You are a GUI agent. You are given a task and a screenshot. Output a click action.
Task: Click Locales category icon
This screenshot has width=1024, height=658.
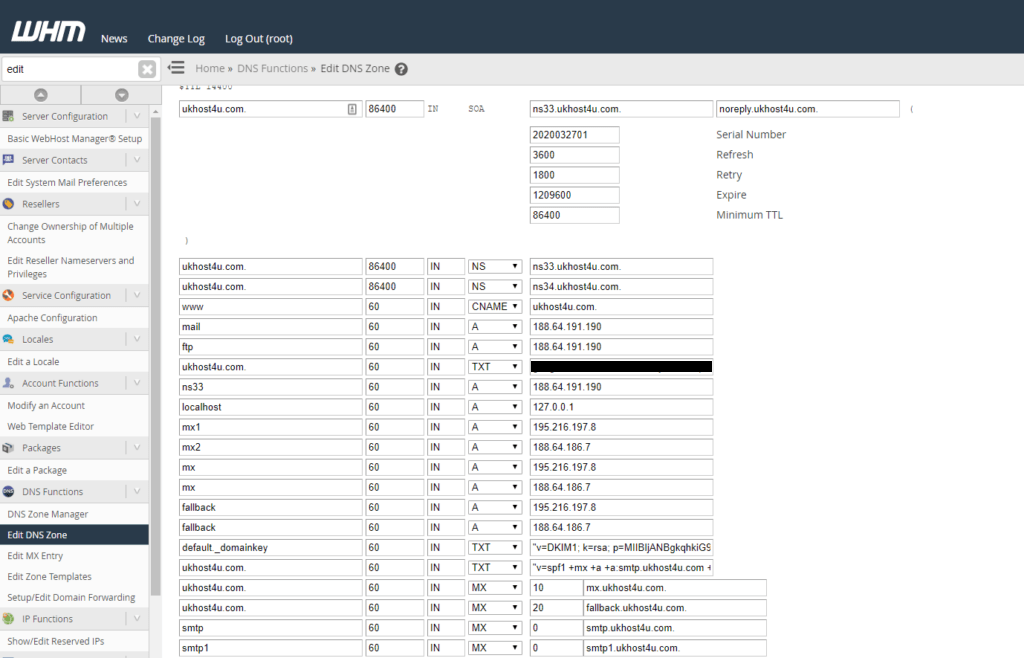[8, 339]
